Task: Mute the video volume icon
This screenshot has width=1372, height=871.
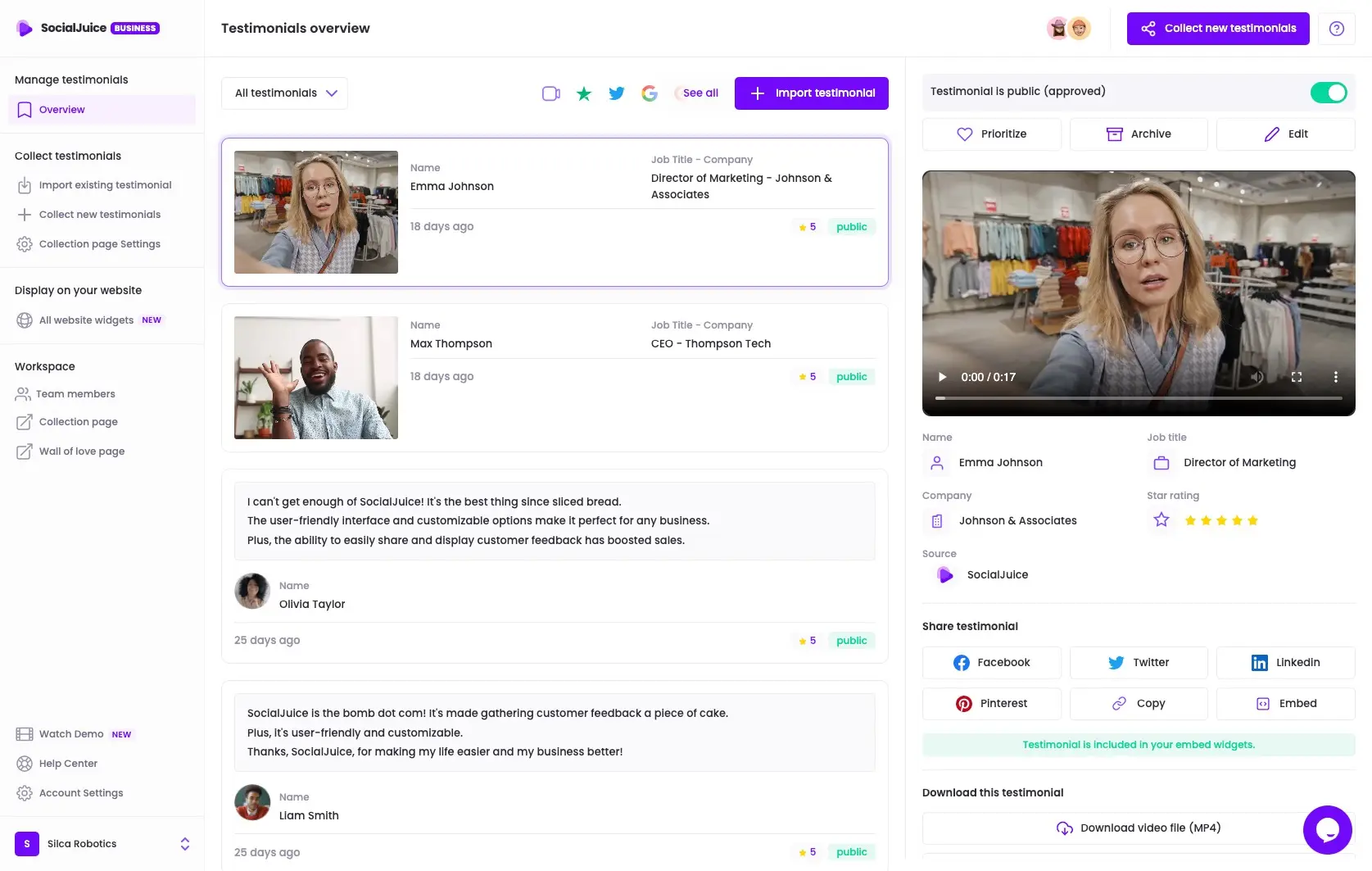Action: [x=1257, y=377]
